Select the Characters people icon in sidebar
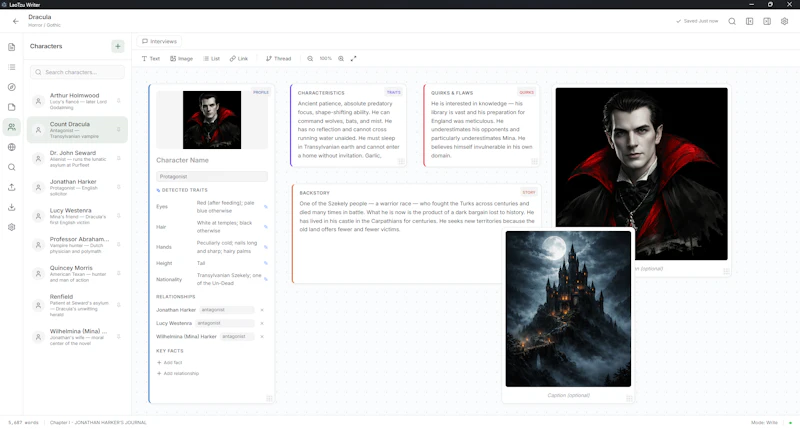800x430 pixels. (x=12, y=127)
